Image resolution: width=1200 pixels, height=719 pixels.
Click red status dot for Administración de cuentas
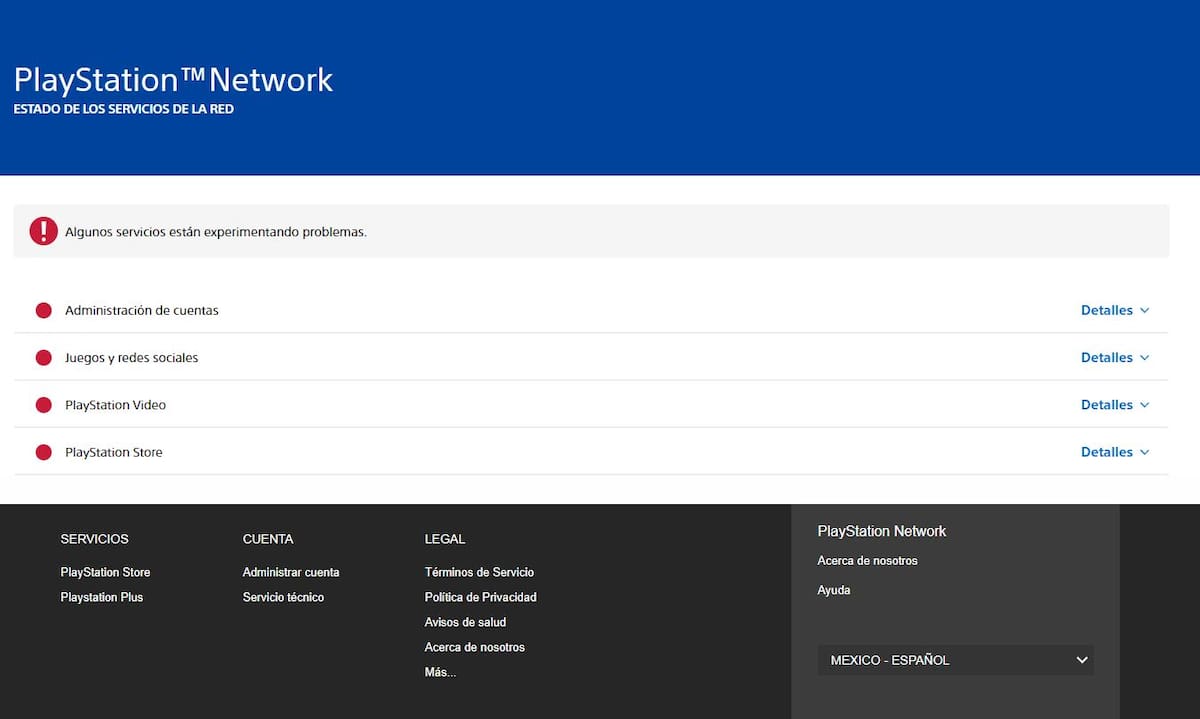coord(43,310)
